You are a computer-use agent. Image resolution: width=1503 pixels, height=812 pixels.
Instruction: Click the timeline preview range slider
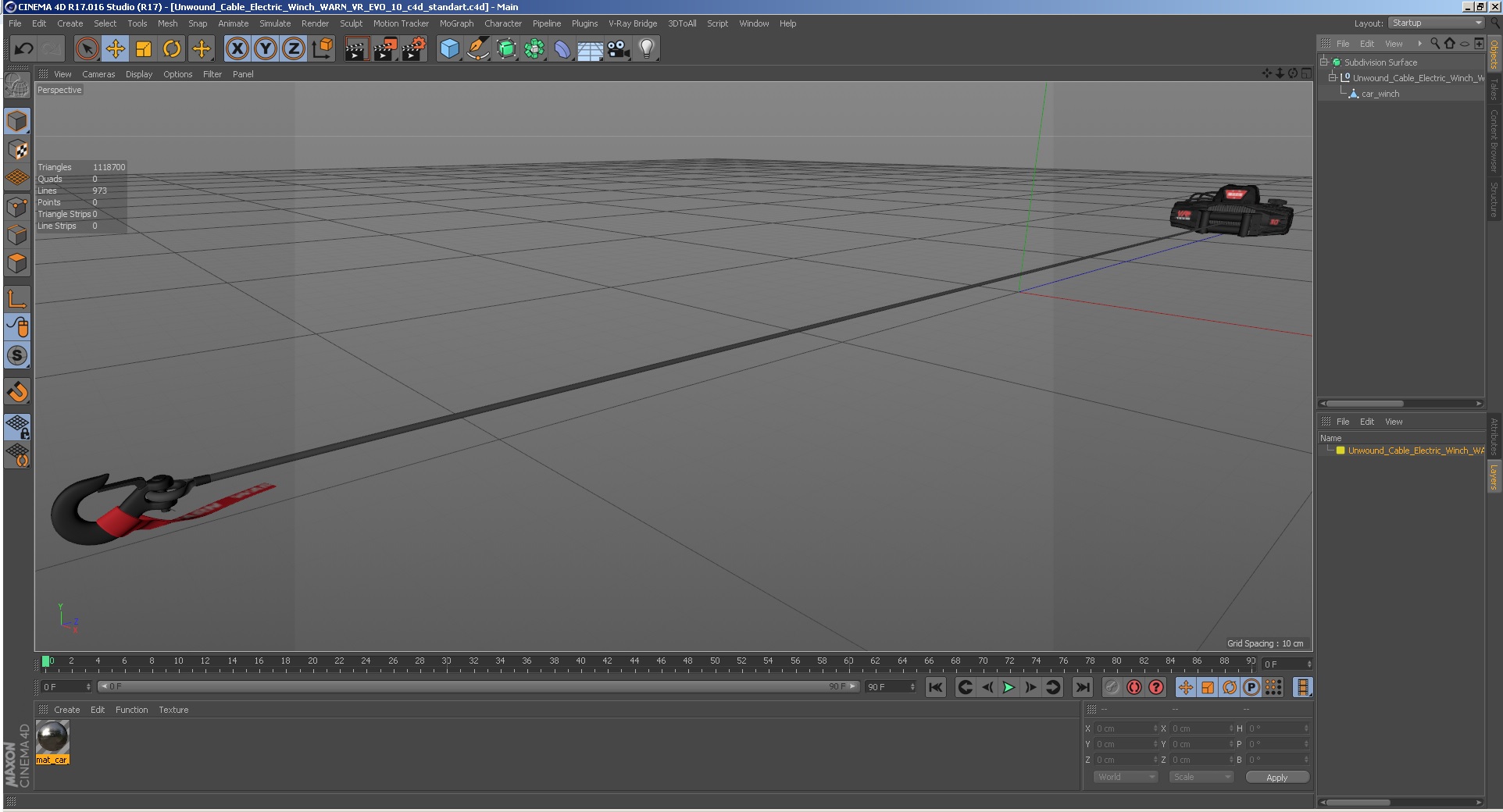click(x=478, y=686)
